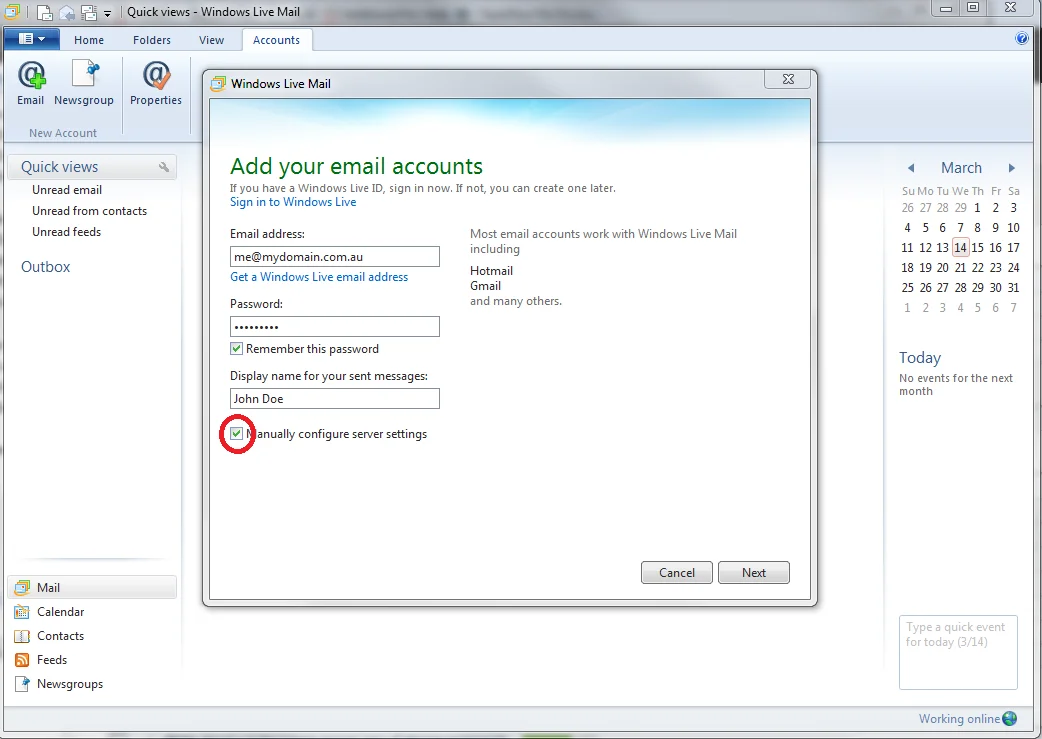This screenshot has height=739, width=1042.
Task: Open Mail from the navigation pane
Action: pyautogui.click(x=92, y=587)
